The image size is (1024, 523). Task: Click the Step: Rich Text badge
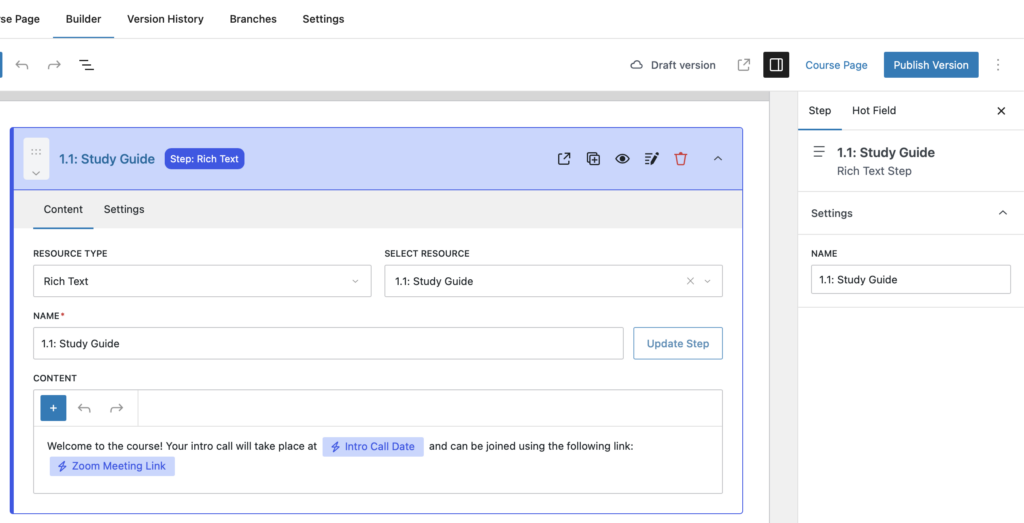(204, 159)
